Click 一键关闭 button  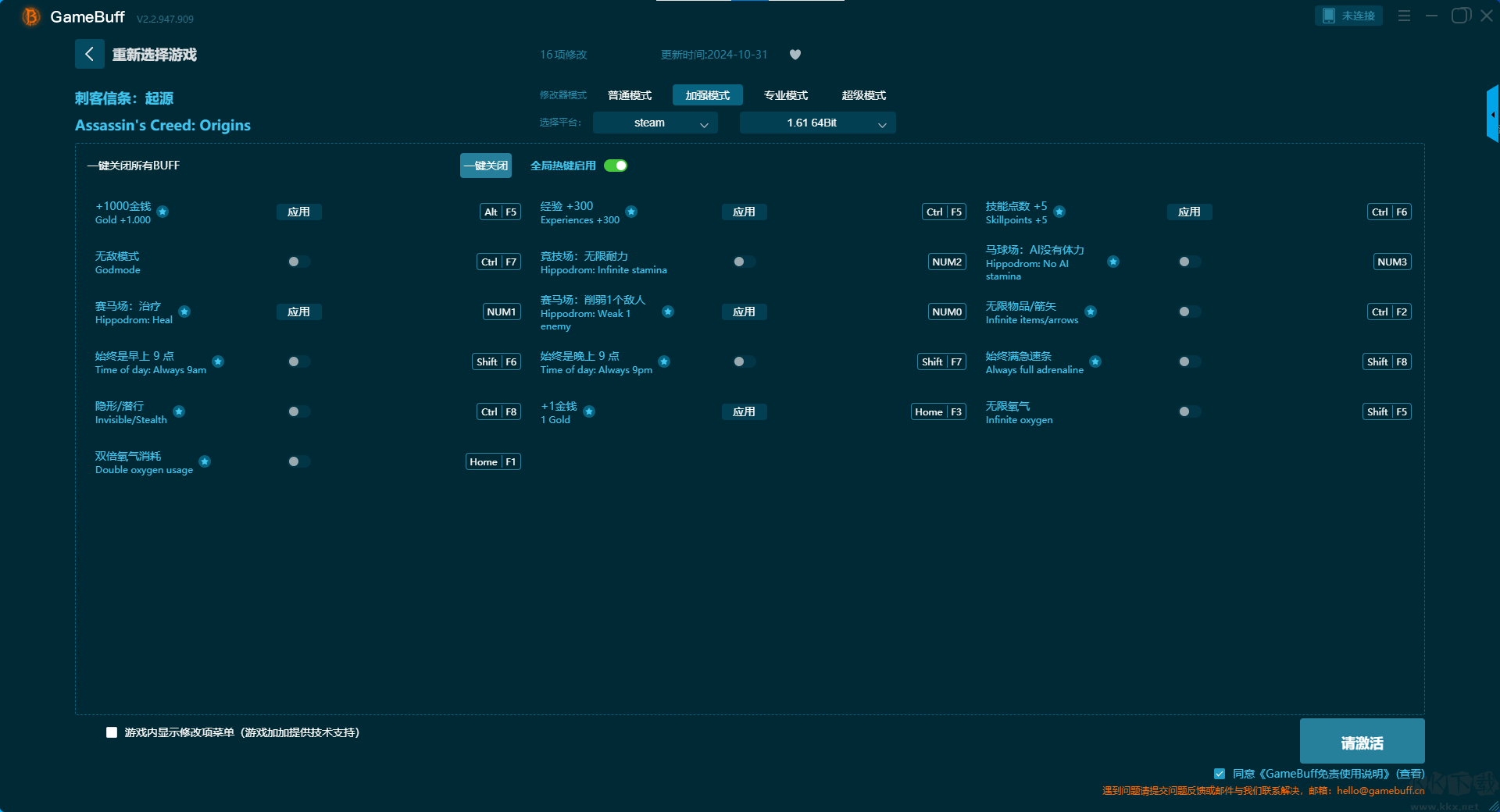486,166
